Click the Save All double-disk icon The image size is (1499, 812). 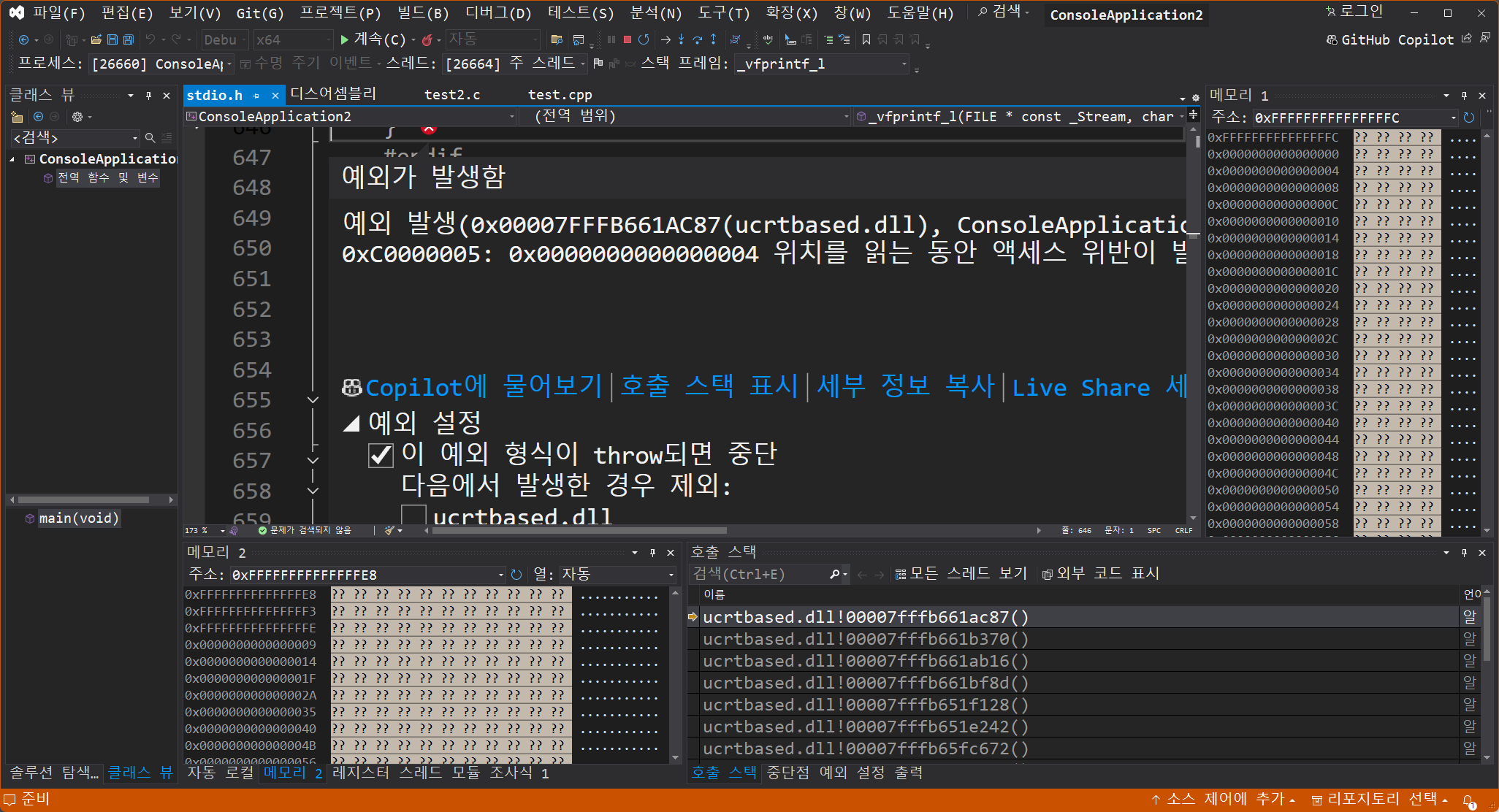pyautogui.click(x=129, y=39)
